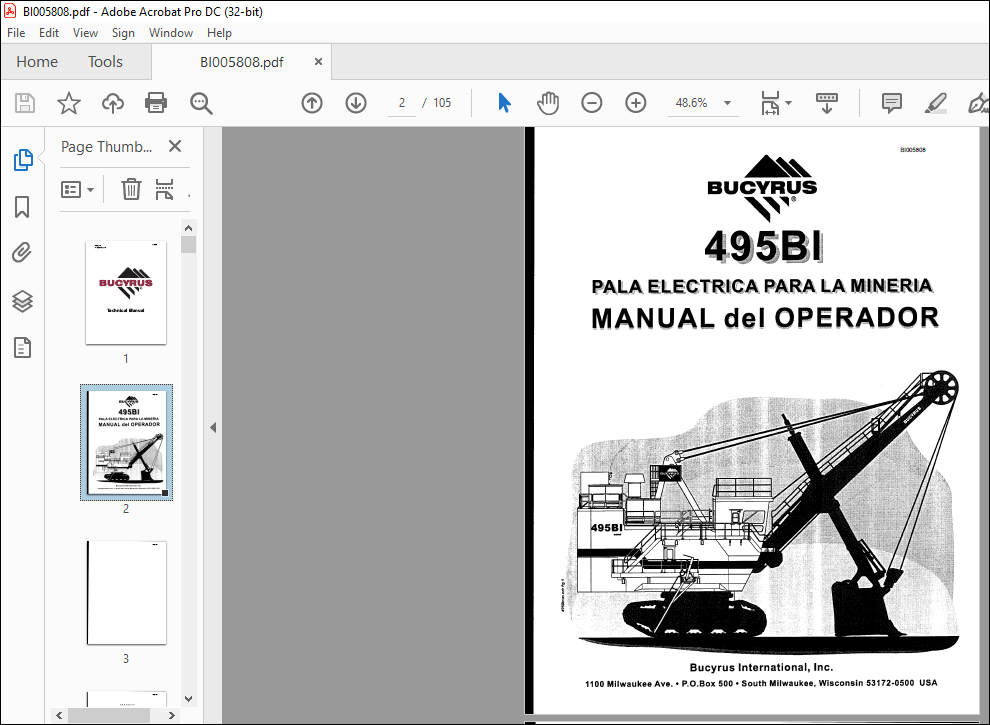Add file to starred favorites
Screen dimensions: 990x725
[x=69, y=103]
